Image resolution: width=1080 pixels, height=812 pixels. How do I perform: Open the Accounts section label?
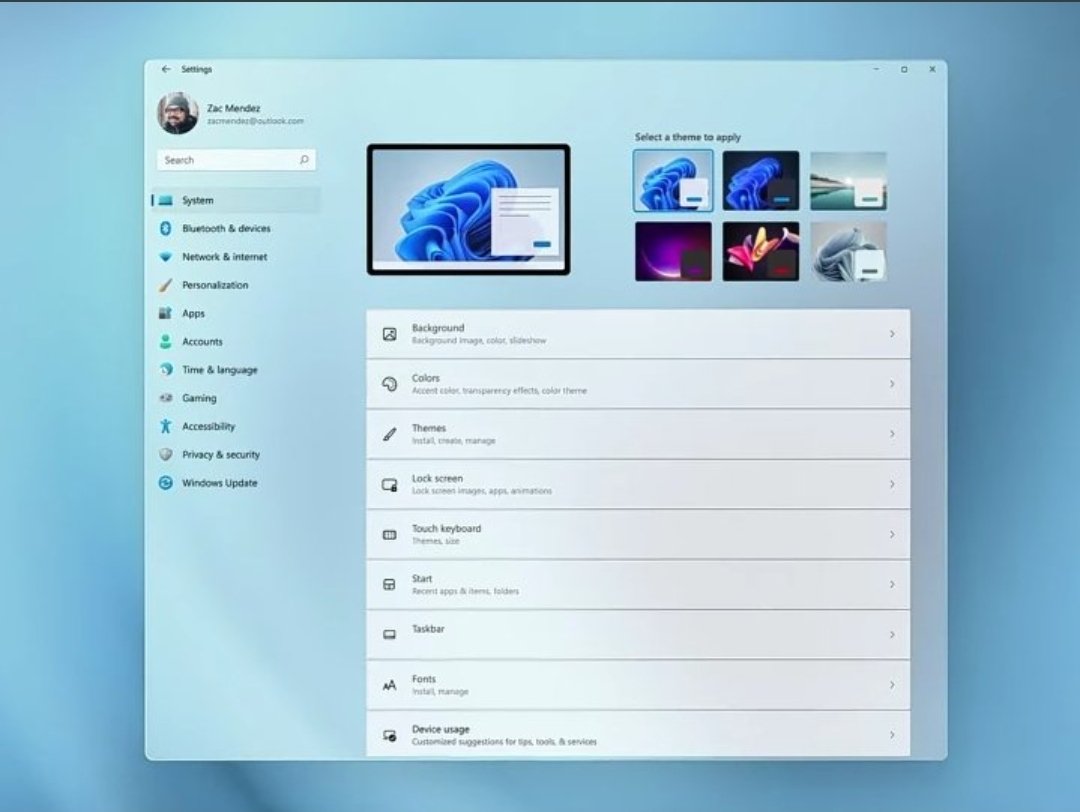click(x=202, y=342)
